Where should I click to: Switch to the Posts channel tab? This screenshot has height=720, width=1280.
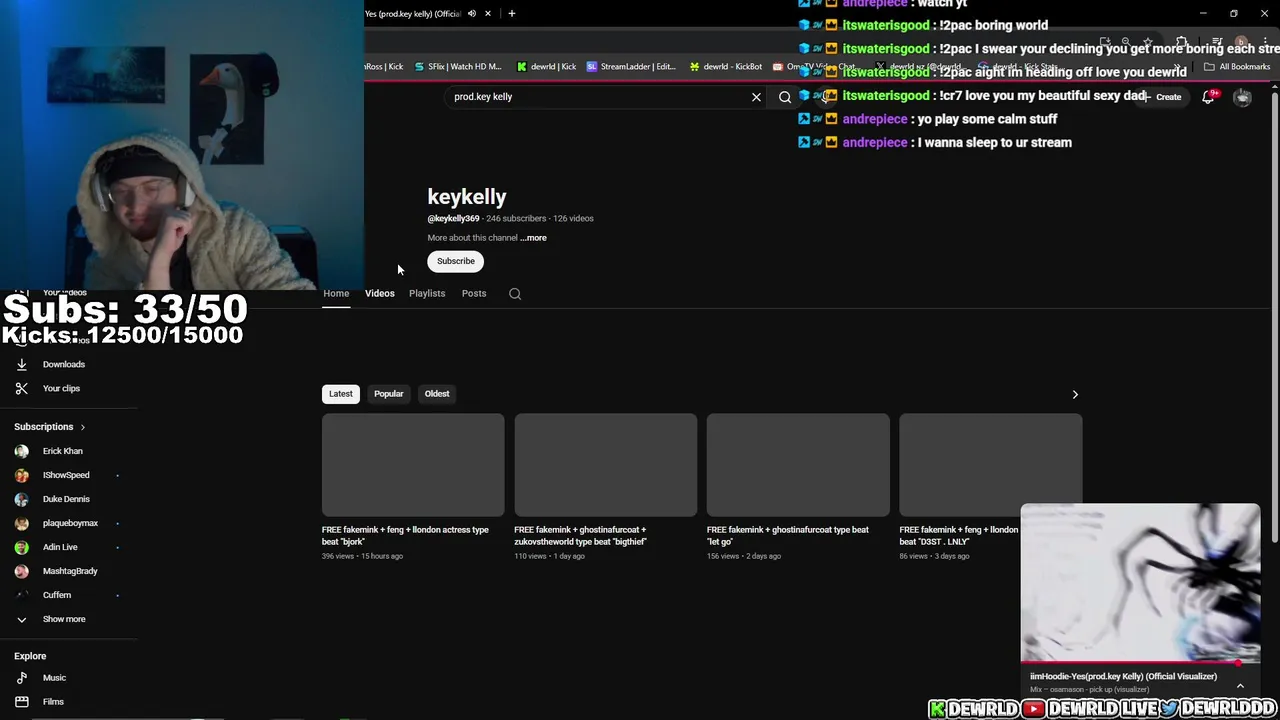point(474,293)
